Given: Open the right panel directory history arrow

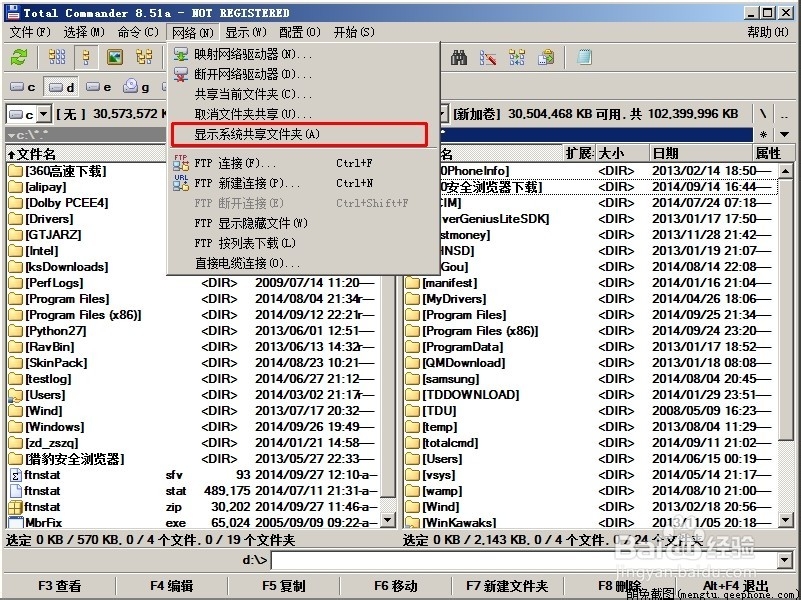Looking at the screenshot, I should click(785, 135).
